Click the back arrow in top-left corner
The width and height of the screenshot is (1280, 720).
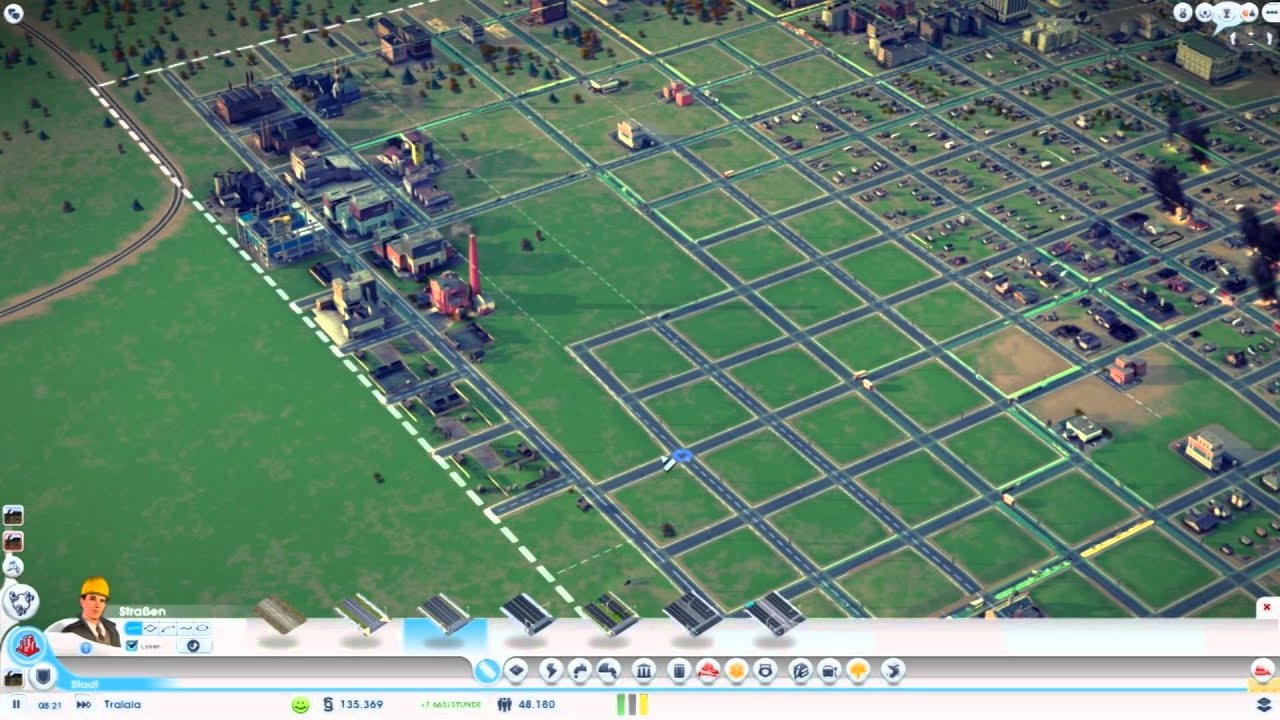(14, 12)
